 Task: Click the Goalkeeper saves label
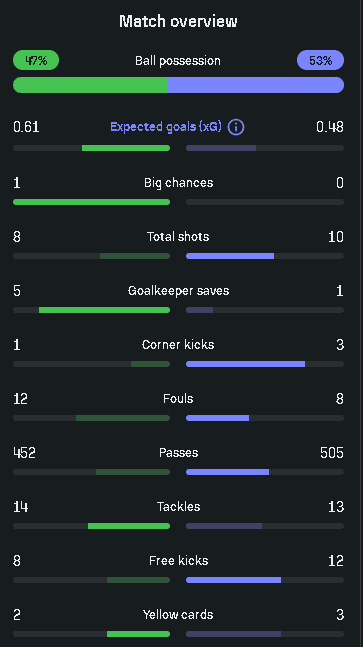179,290
